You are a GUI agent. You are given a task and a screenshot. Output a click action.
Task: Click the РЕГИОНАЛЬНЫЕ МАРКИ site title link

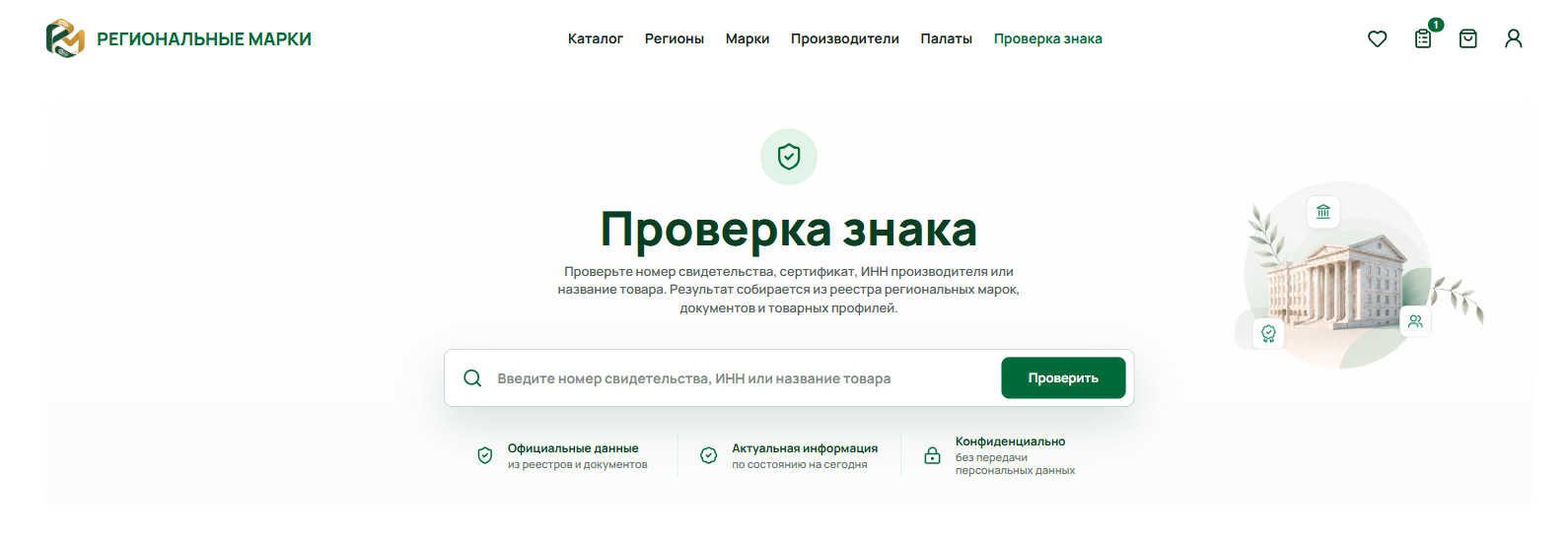[204, 39]
